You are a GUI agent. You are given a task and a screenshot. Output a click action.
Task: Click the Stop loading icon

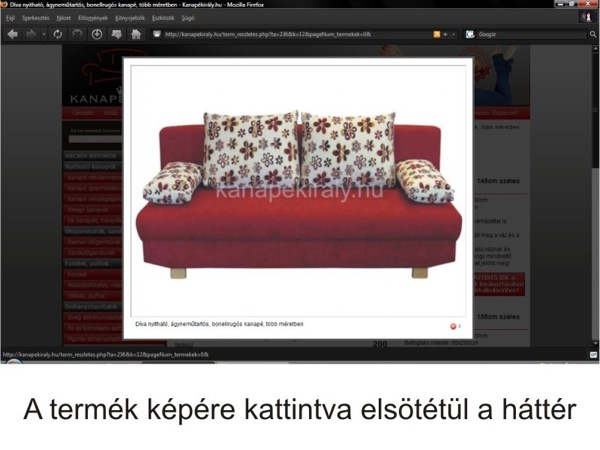77,34
